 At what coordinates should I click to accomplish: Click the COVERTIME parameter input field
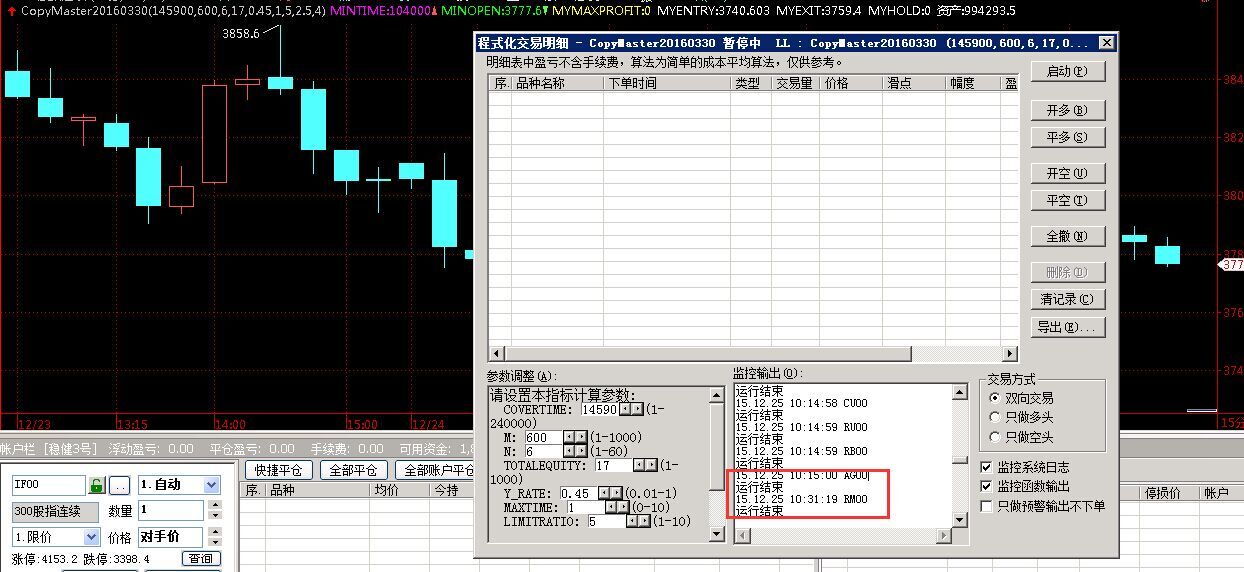click(x=600, y=410)
